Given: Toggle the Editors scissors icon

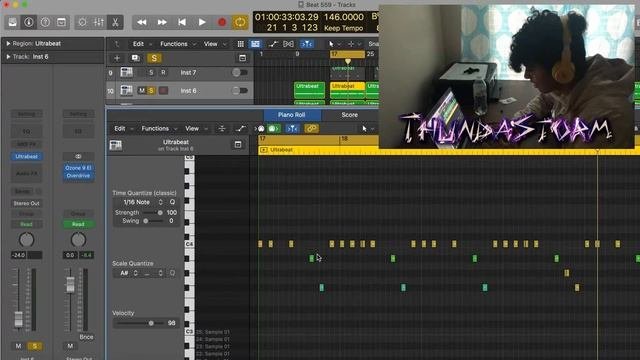Looking at the screenshot, I should pyautogui.click(x=116, y=22).
